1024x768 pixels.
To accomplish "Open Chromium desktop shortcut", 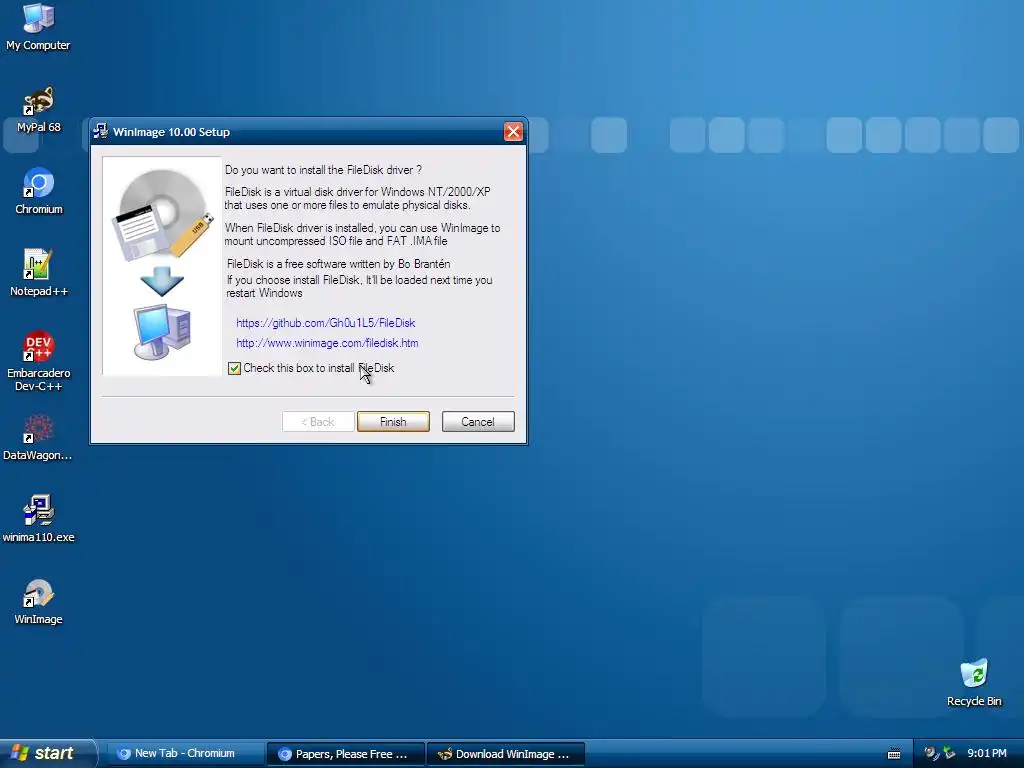I will [x=39, y=191].
